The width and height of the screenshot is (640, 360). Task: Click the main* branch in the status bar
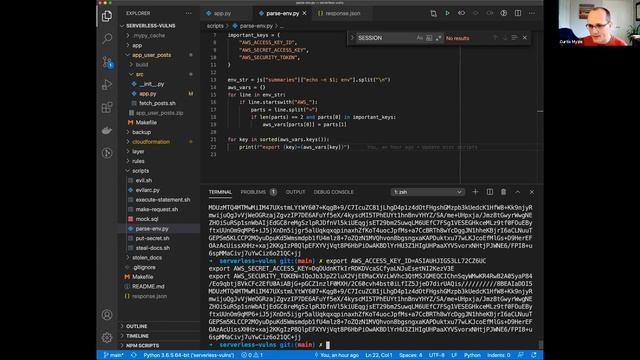pyautogui.click(x=114, y=355)
